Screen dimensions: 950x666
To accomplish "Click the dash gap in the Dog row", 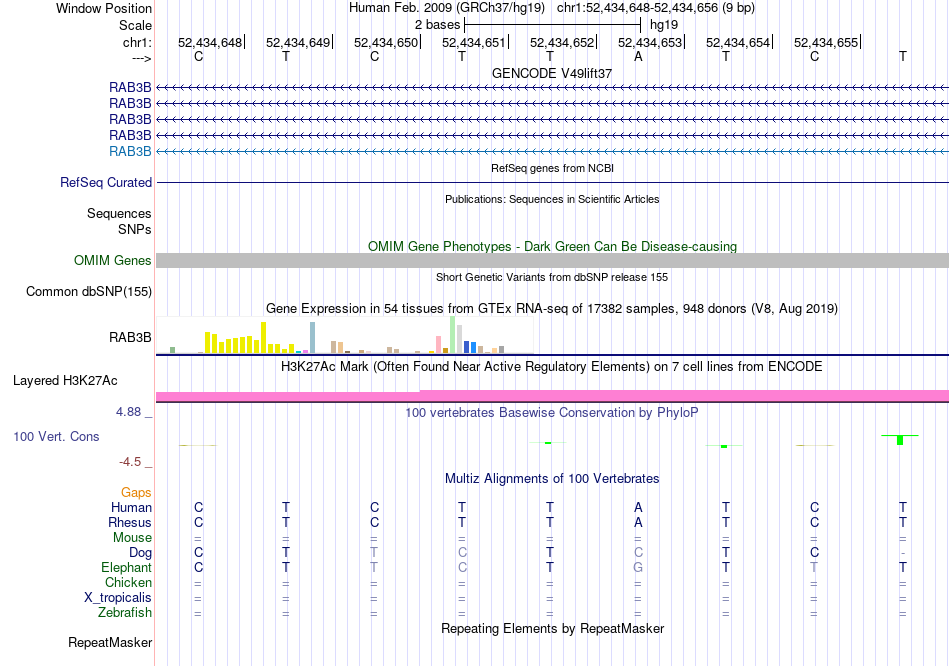I will coord(903,553).
